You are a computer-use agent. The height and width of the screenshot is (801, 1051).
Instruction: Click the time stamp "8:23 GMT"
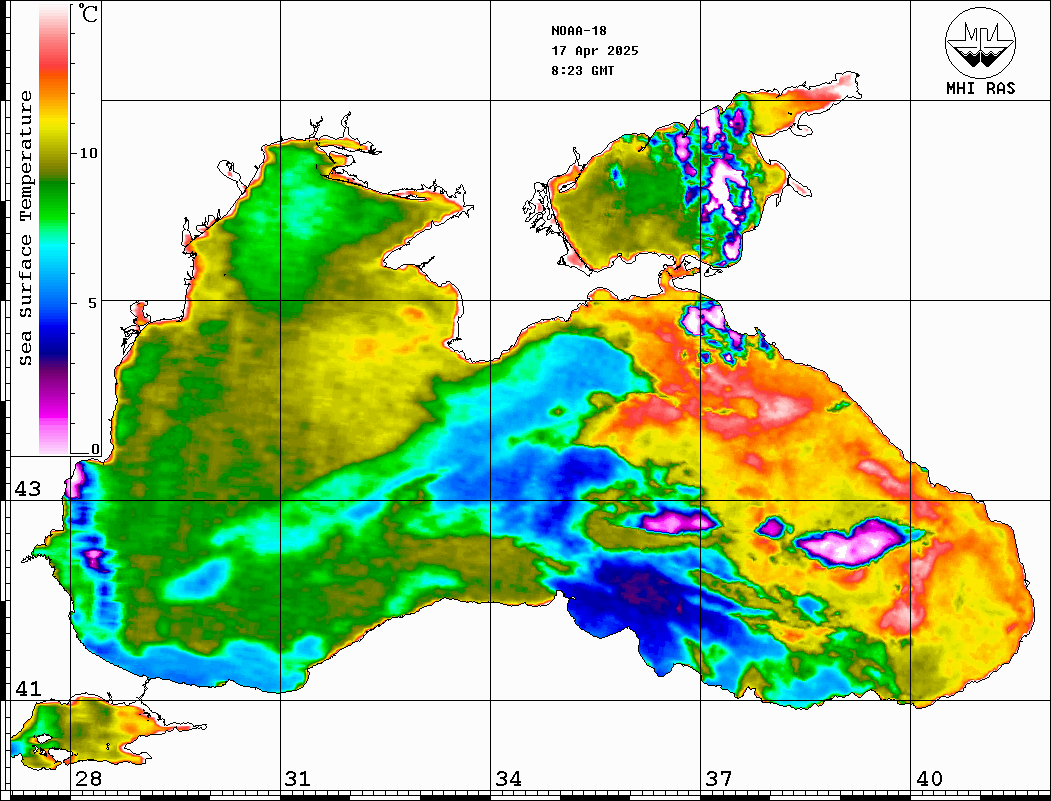click(x=582, y=71)
